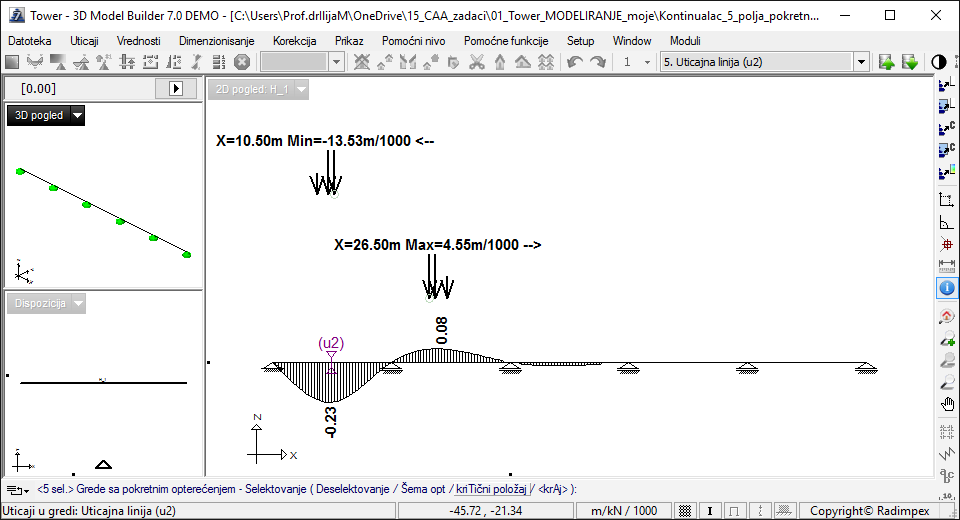This screenshot has width=960, height=520.
Task: Click the redo arrow in the toolbar
Action: pyautogui.click(x=597, y=62)
